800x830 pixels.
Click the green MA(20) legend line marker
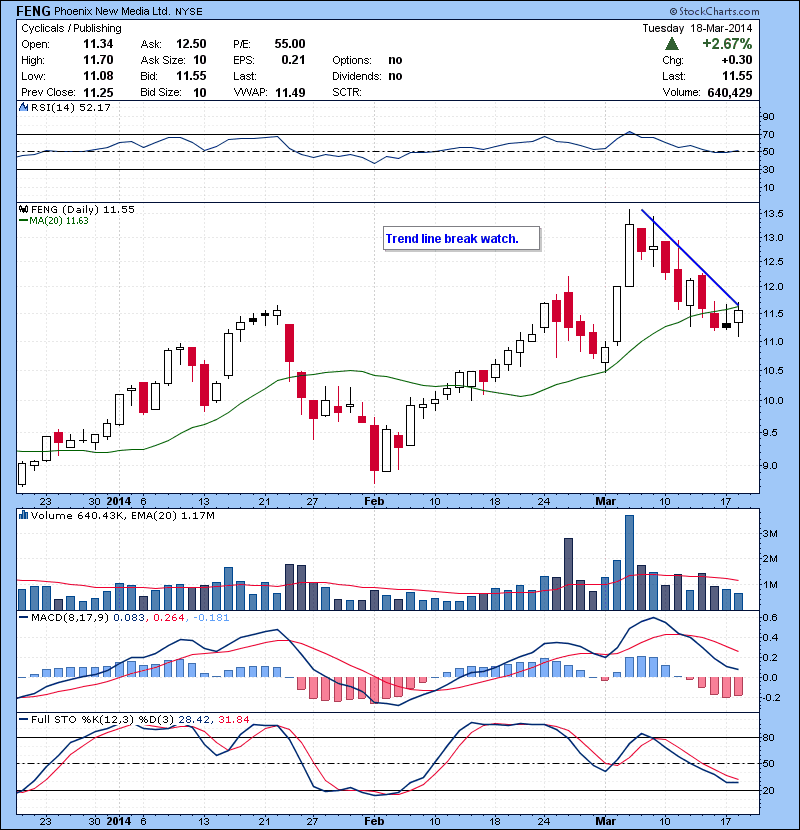pos(23,221)
